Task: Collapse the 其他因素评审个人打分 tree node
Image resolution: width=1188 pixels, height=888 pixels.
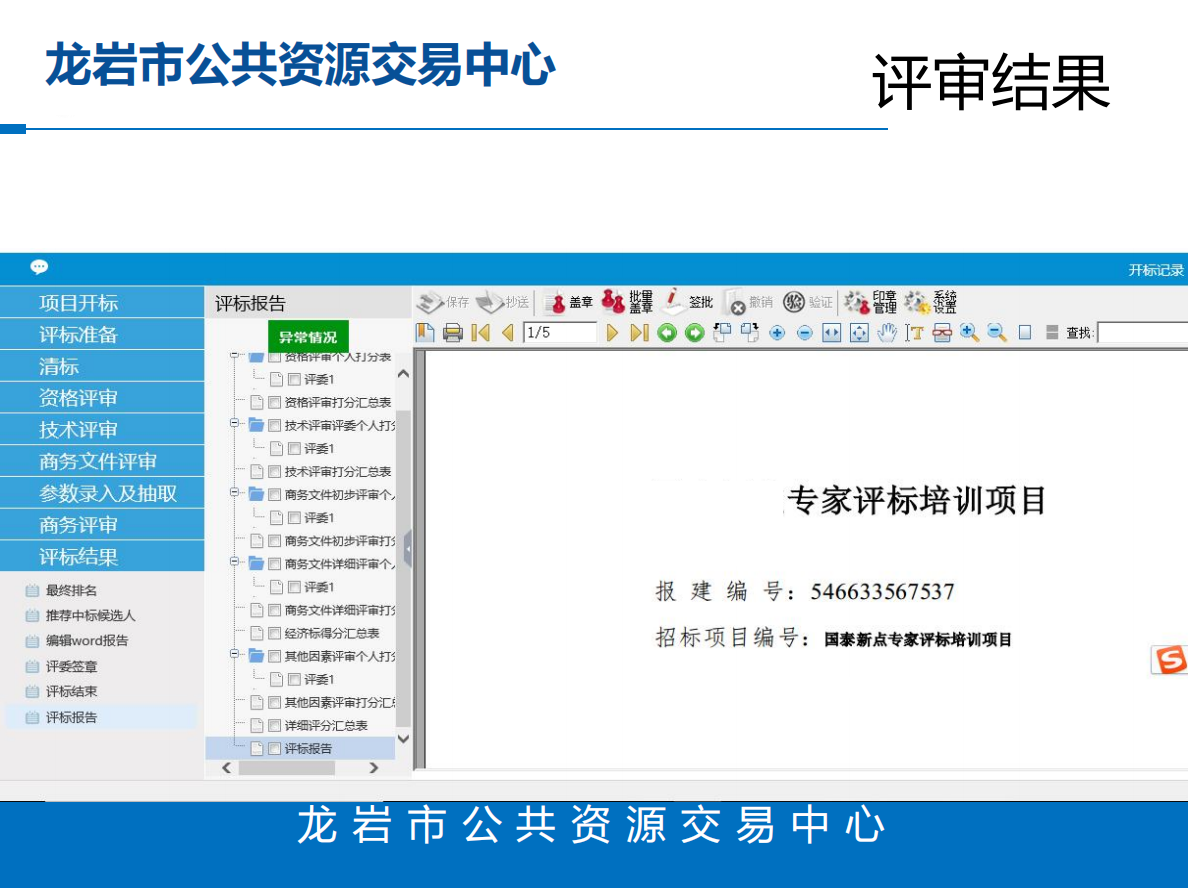Action: click(236, 655)
